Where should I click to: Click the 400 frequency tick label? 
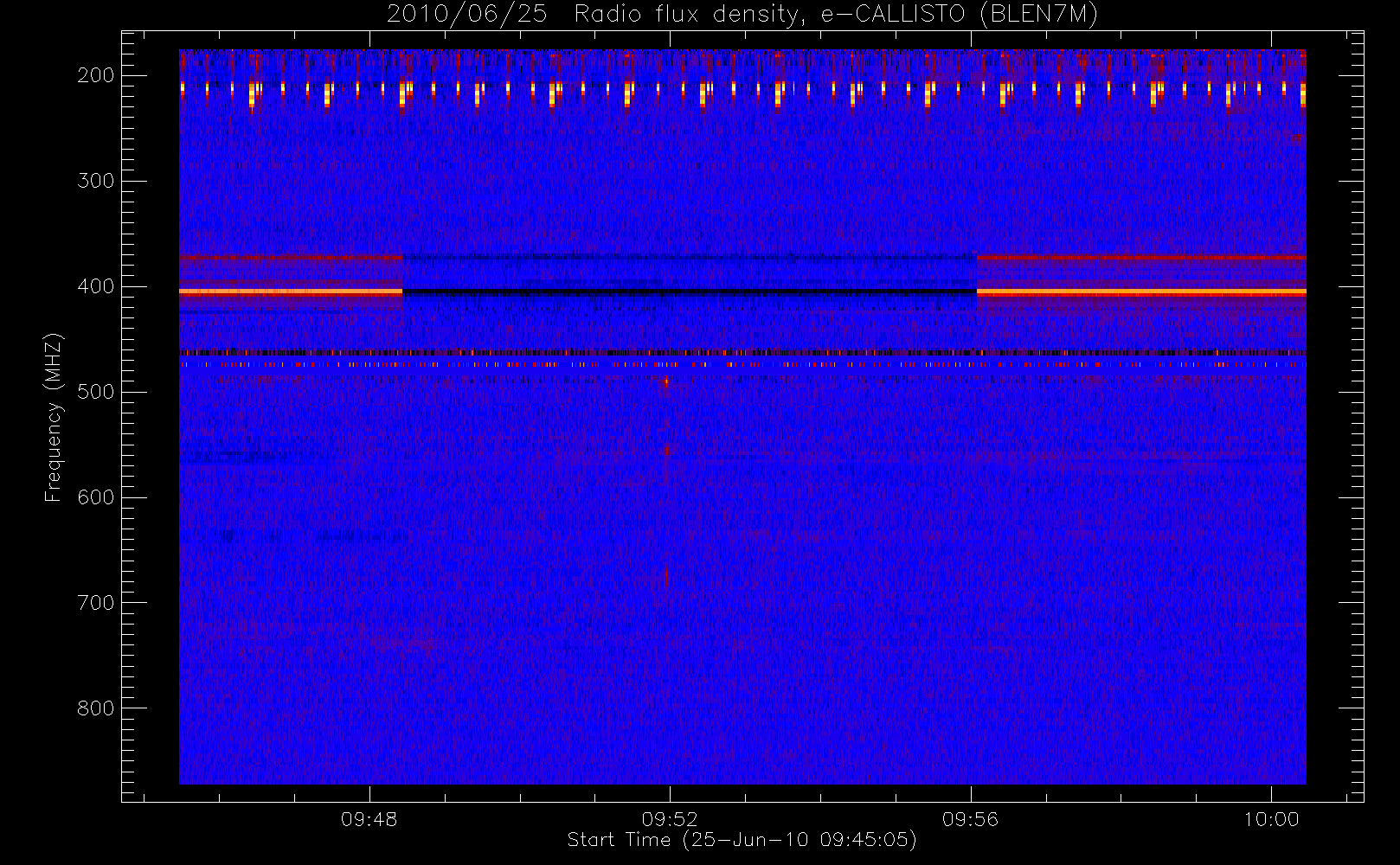(x=96, y=286)
